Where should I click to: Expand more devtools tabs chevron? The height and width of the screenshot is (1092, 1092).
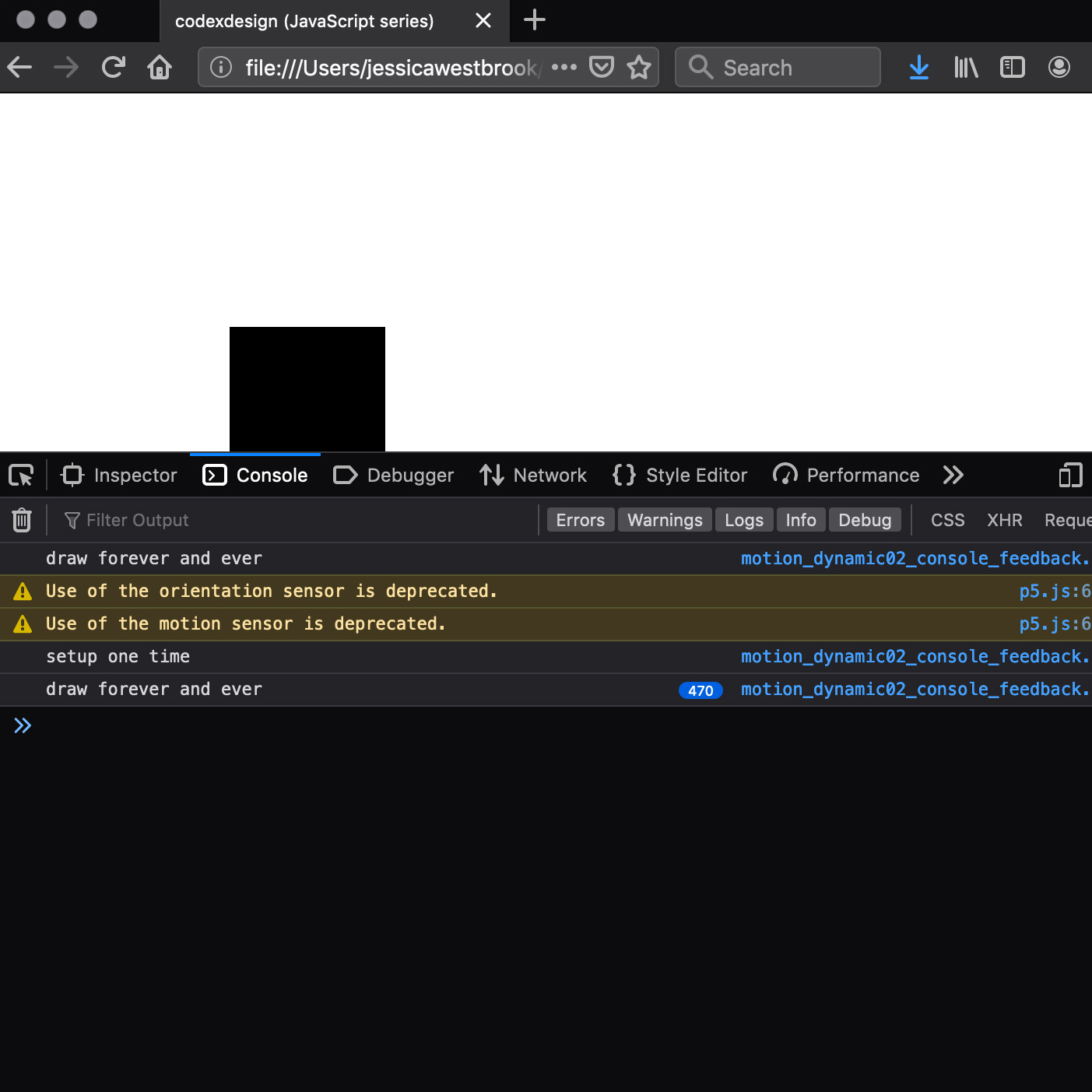click(953, 475)
